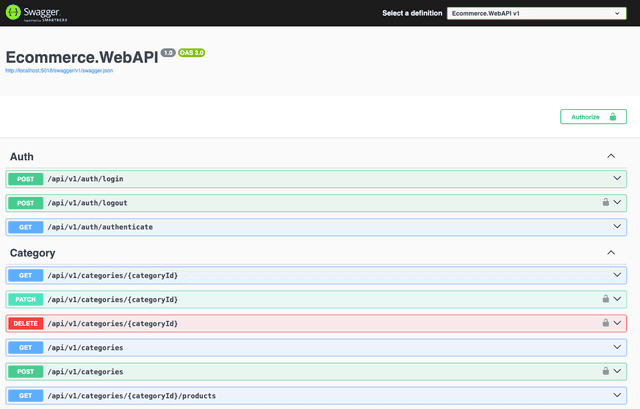The width and height of the screenshot is (640, 409).
Task: Expand the POST /api/v1/auth/login chevron
Action: [618, 179]
